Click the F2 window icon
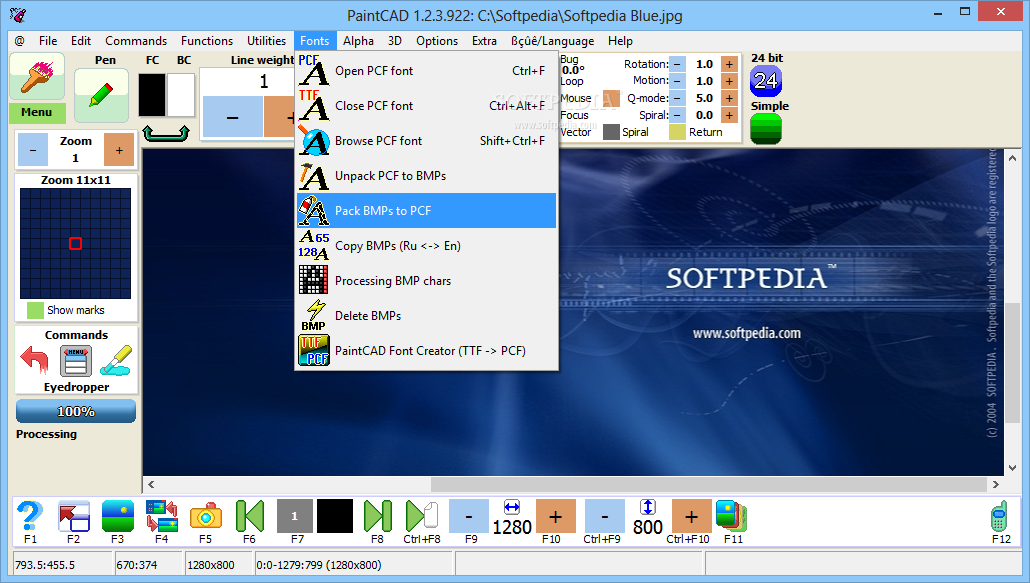 pos(74,516)
